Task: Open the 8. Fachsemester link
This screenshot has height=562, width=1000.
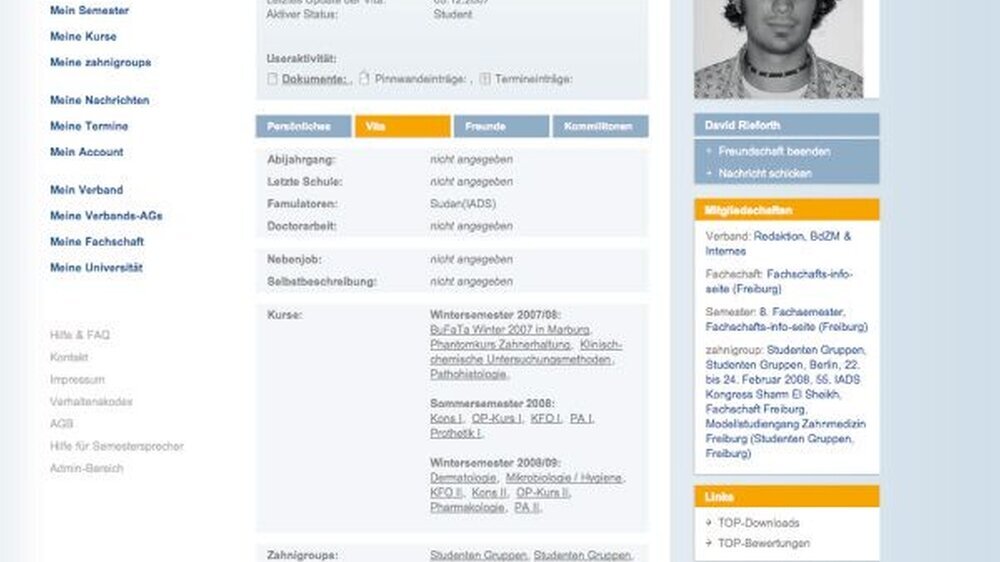Action: (x=802, y=312)
